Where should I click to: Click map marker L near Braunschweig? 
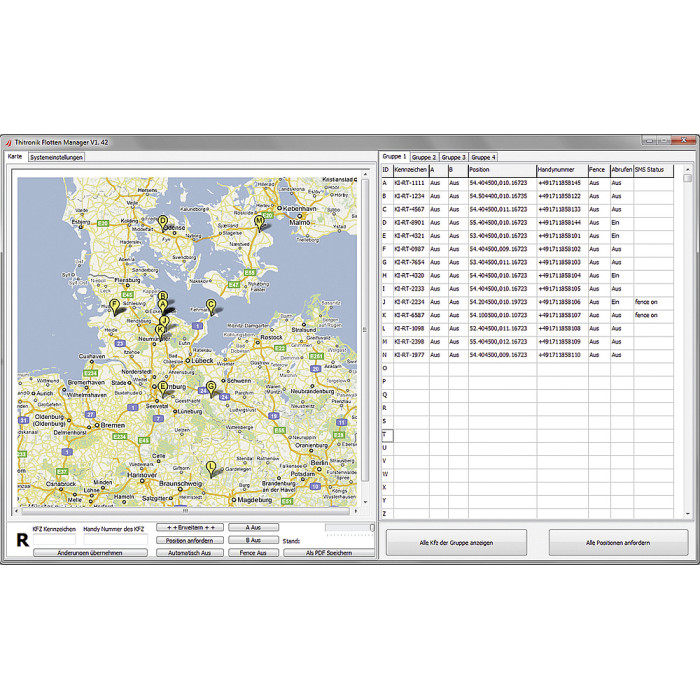coord(211,467)
